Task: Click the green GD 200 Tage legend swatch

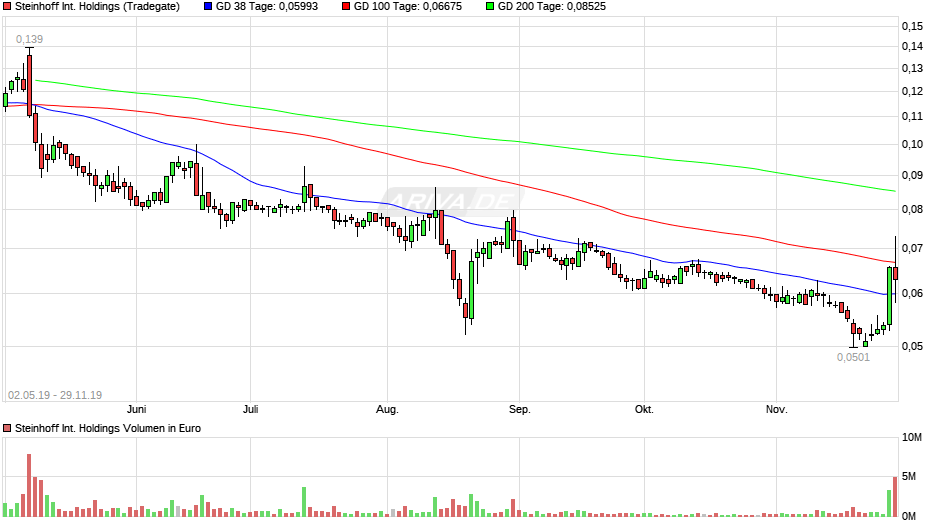Action: click(490, 7)
